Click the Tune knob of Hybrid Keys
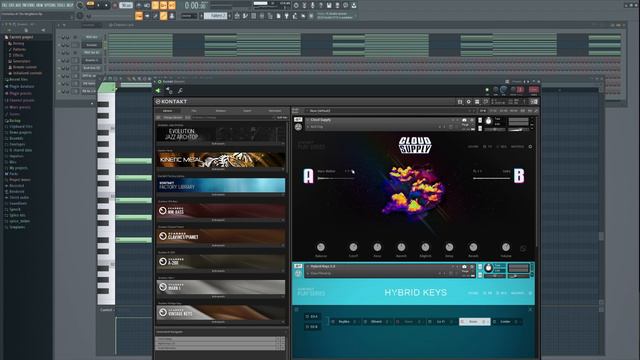The width and height of the screenshot is (640, 360). click(489, 269)
